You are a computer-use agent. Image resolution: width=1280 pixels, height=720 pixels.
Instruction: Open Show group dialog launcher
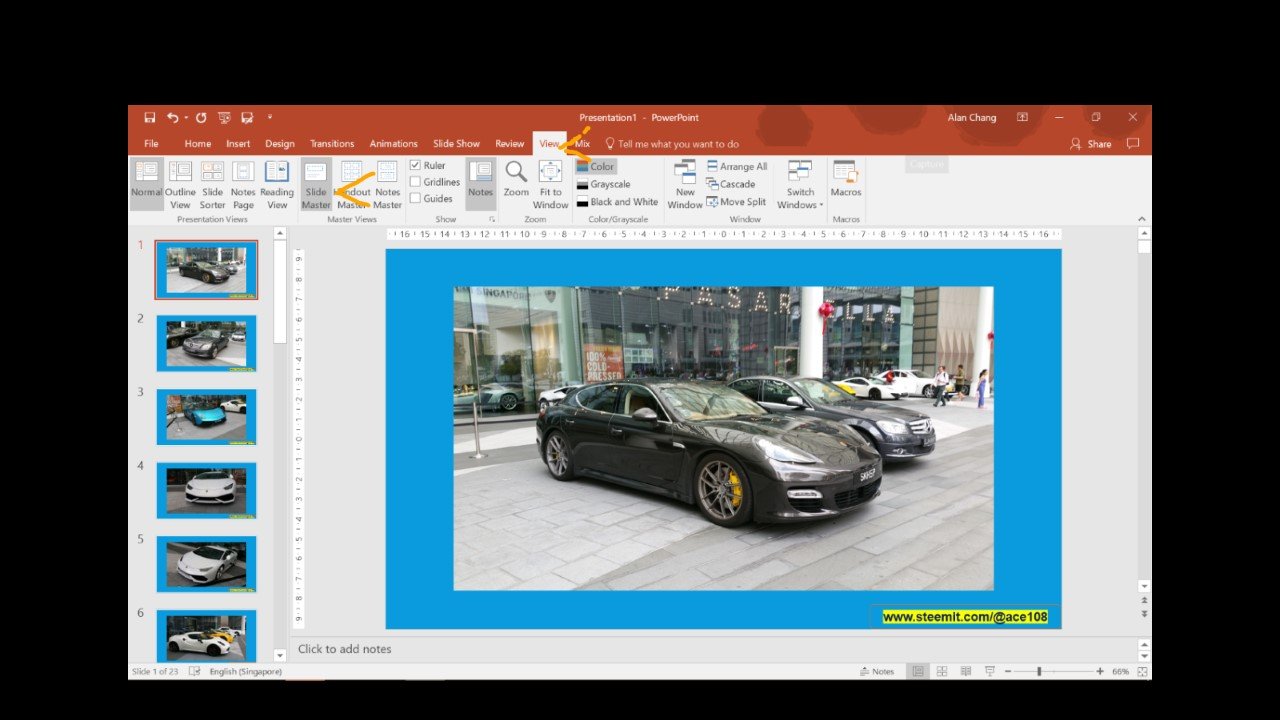[491, 219]
